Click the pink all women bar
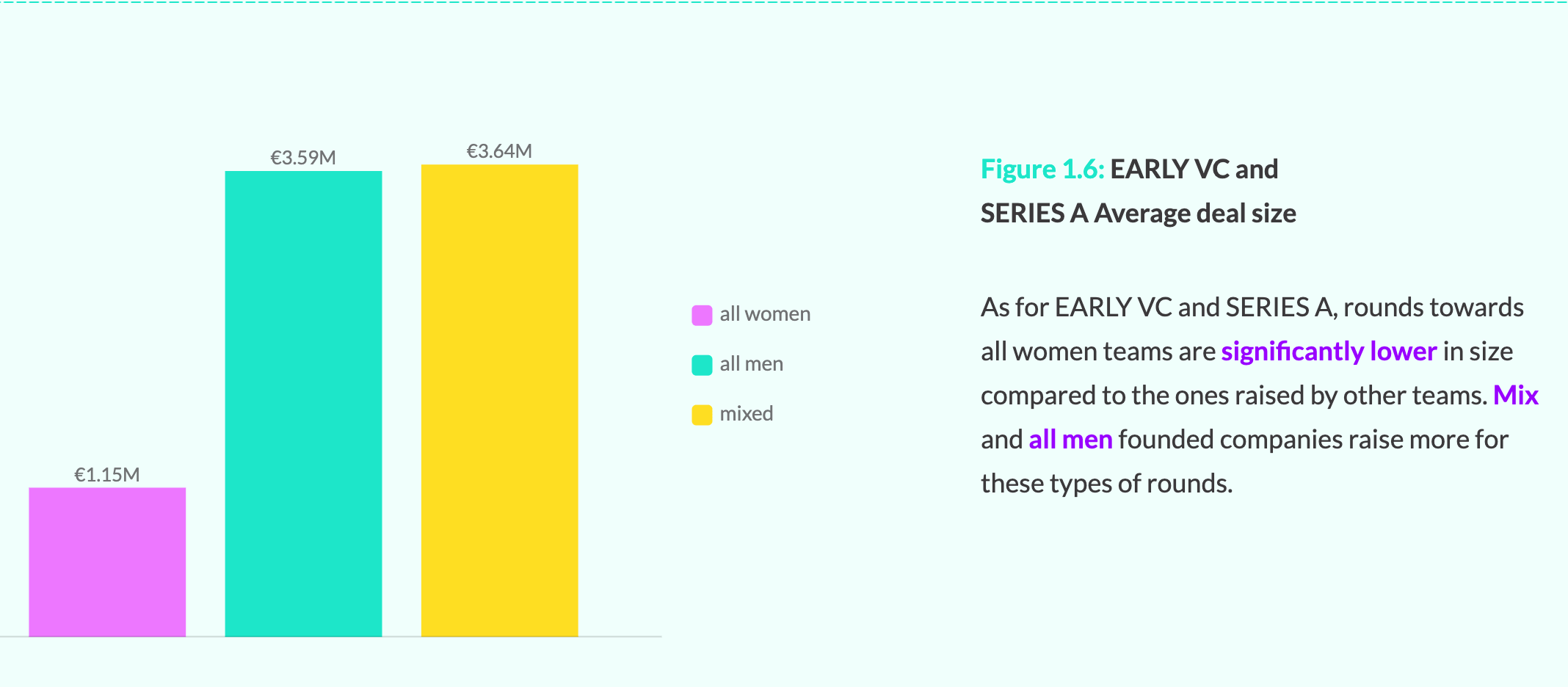Screen dimensions: 1568x687 click(107, 562)
